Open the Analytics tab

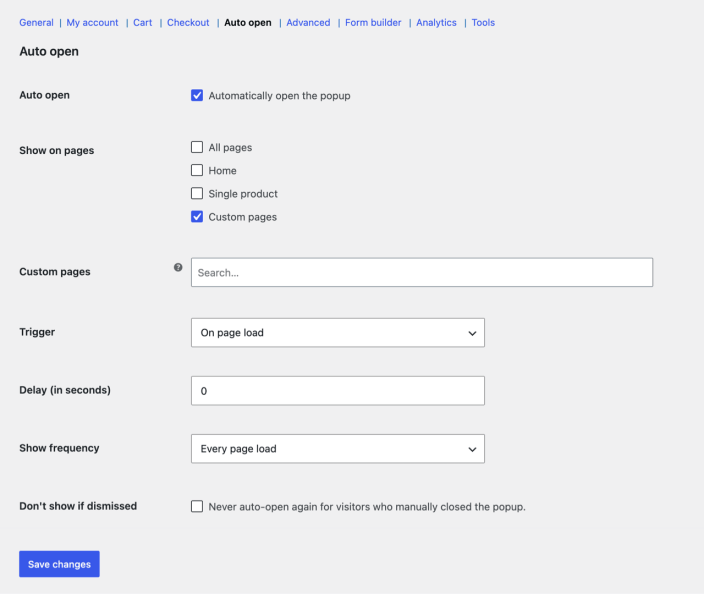click(436, 22)
